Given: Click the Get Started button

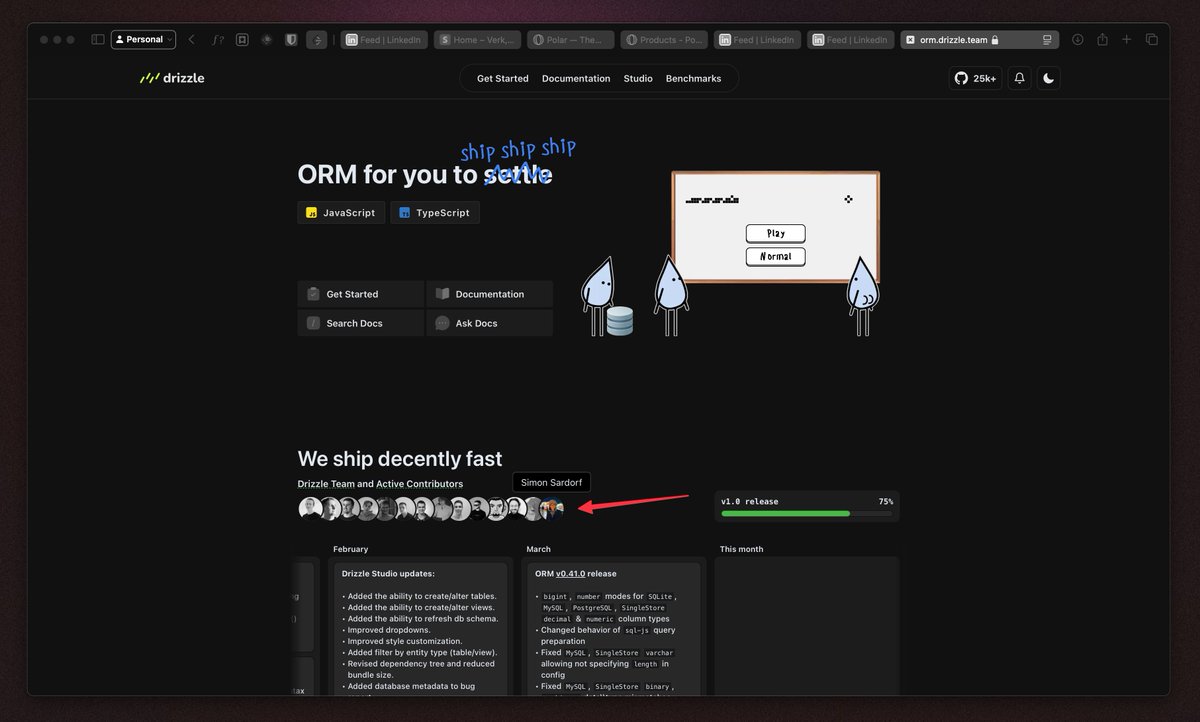Looking at the screenshot, I should click(360, 294).
